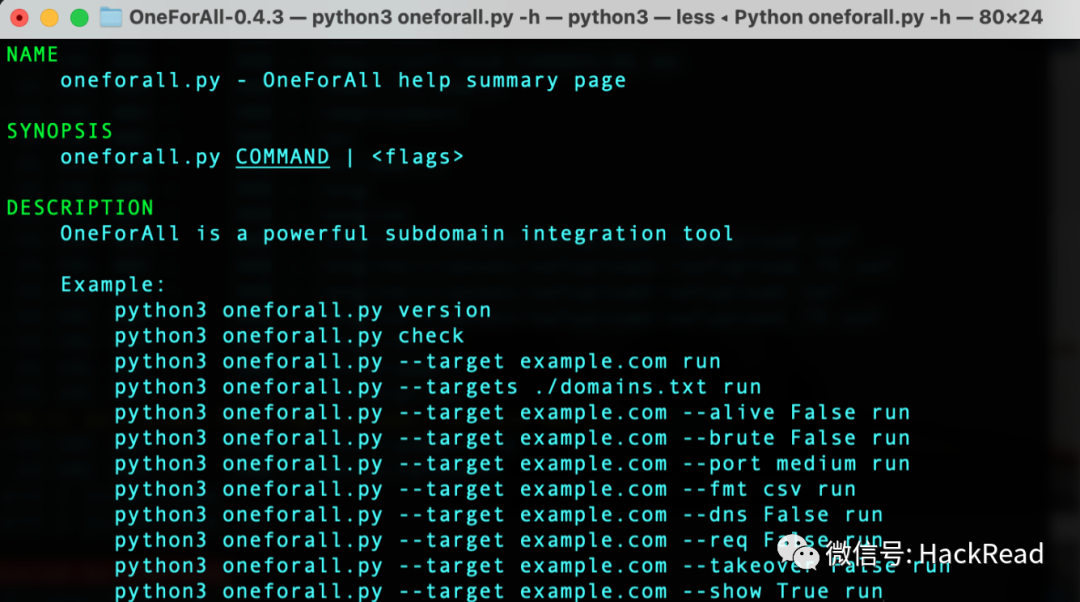Click the "--fmt csv" option text
This screenshot has width=1080, height=602.
click(742, 490)
